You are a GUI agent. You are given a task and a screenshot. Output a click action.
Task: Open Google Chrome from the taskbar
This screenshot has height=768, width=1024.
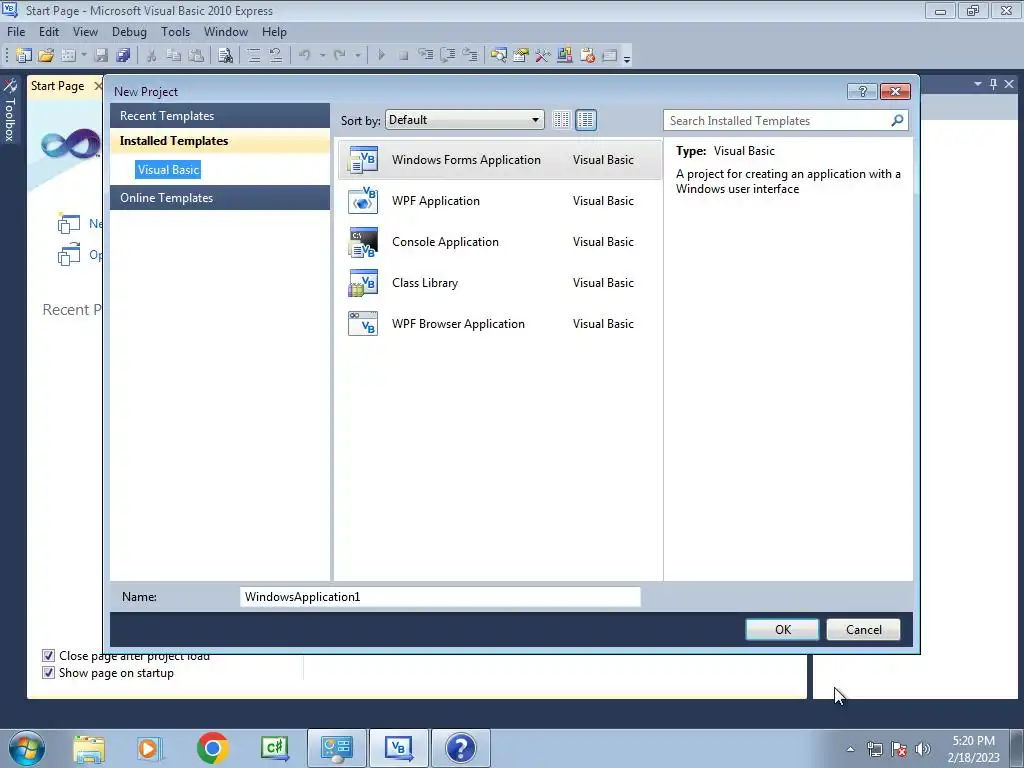212,748
